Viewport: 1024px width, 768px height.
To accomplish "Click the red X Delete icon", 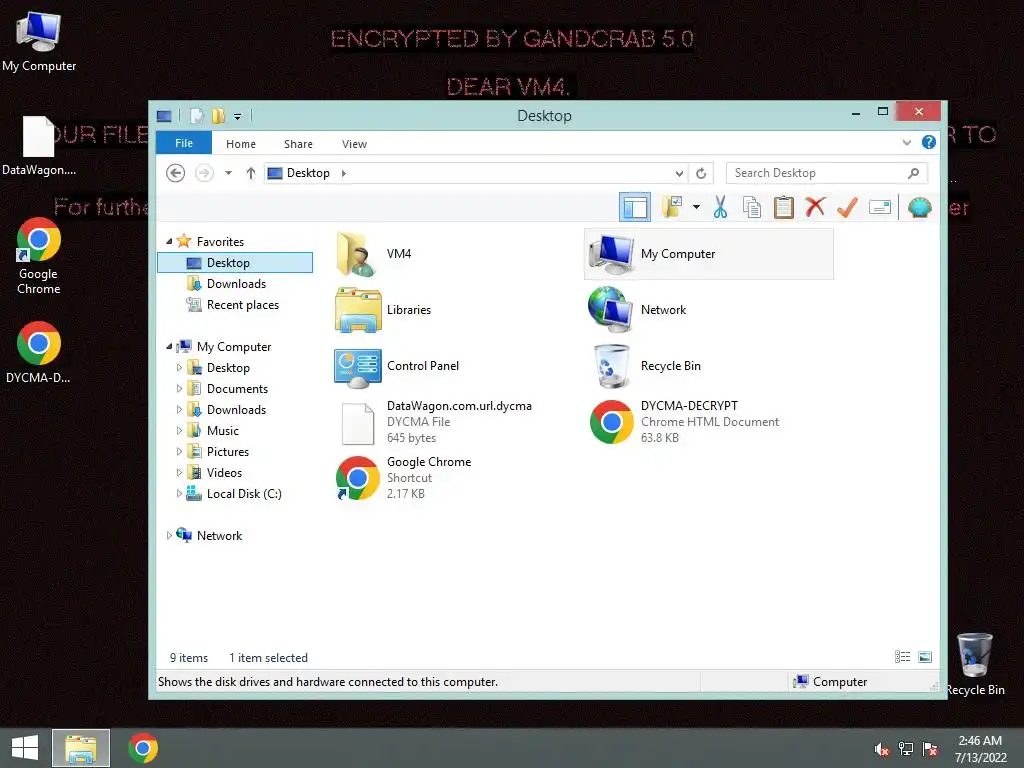I will pos(814,208).
